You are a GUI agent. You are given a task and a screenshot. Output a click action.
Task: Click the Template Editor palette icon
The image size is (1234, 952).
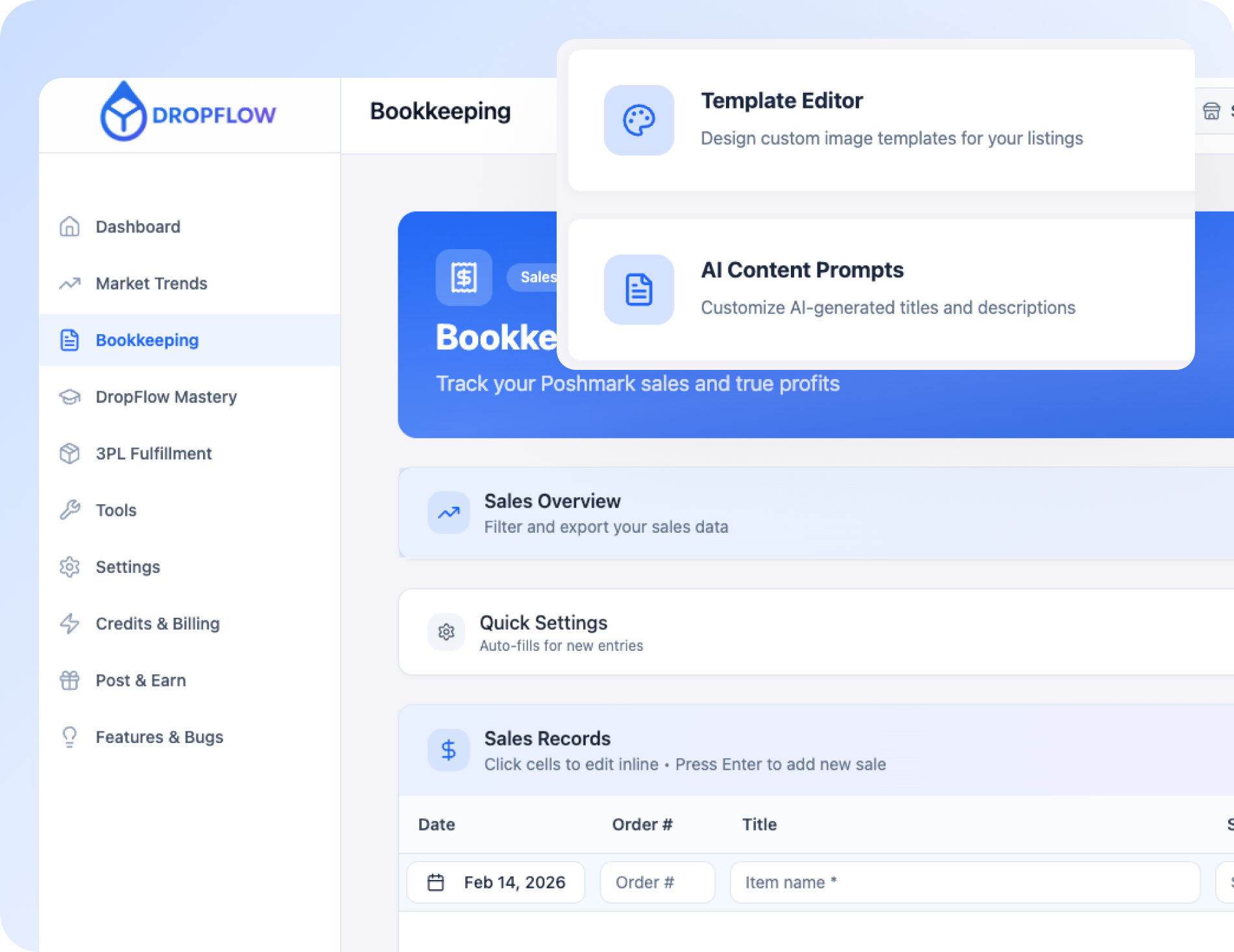click(638, 121)
